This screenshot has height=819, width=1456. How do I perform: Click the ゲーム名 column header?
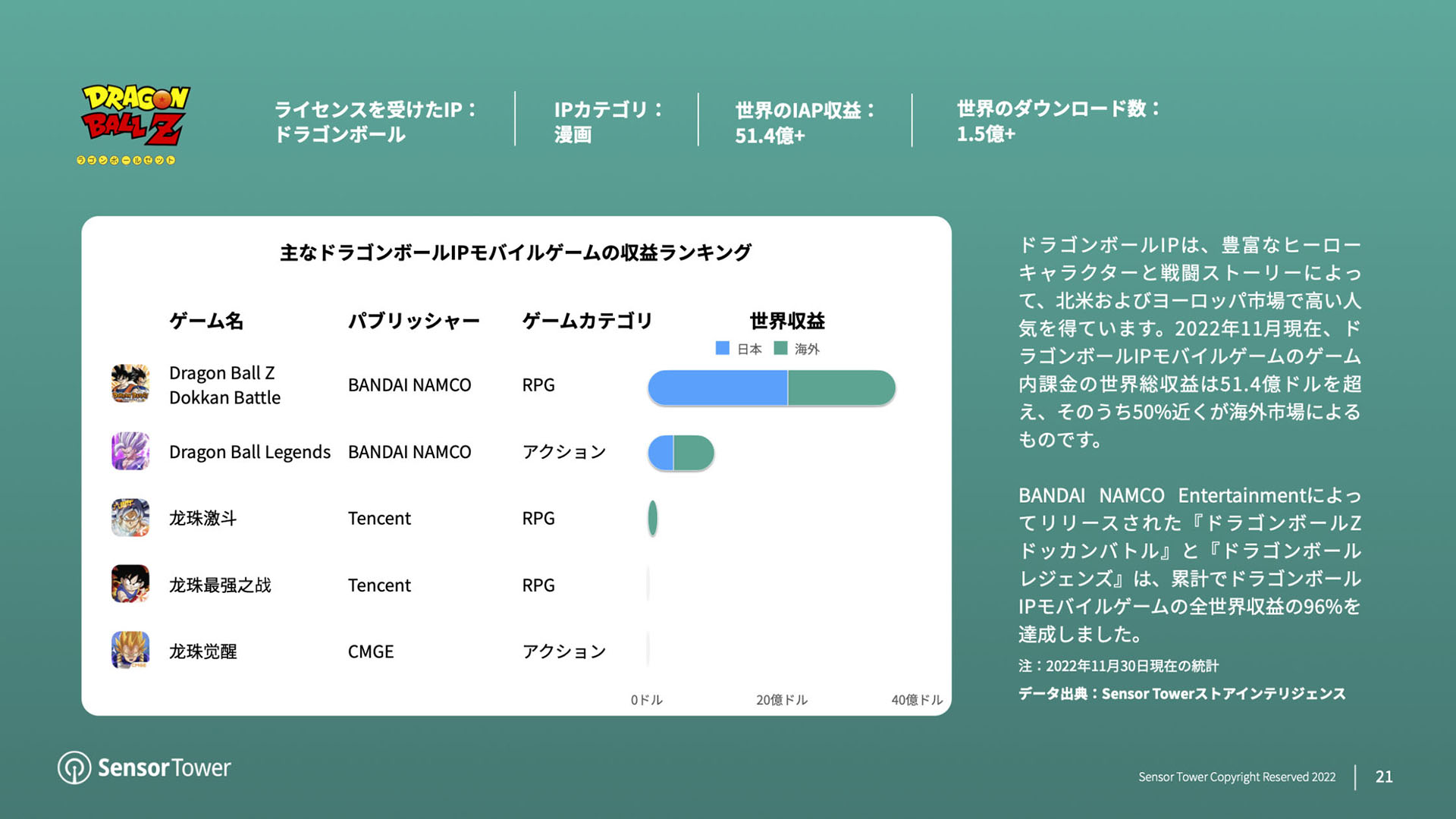tap(206, 321)
